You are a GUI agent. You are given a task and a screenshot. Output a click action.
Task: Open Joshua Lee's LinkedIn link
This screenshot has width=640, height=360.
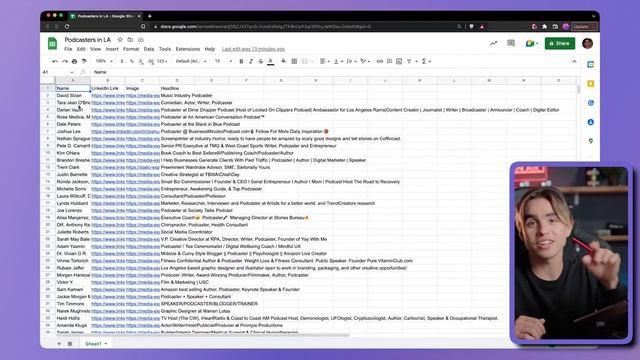[125, 131]
